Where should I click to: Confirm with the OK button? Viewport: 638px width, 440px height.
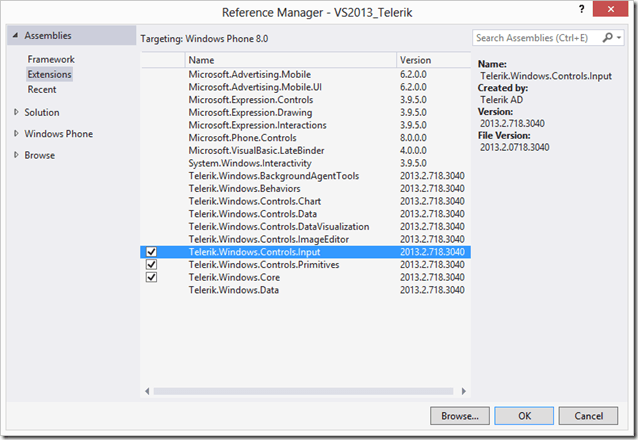(x=524, y=416)
